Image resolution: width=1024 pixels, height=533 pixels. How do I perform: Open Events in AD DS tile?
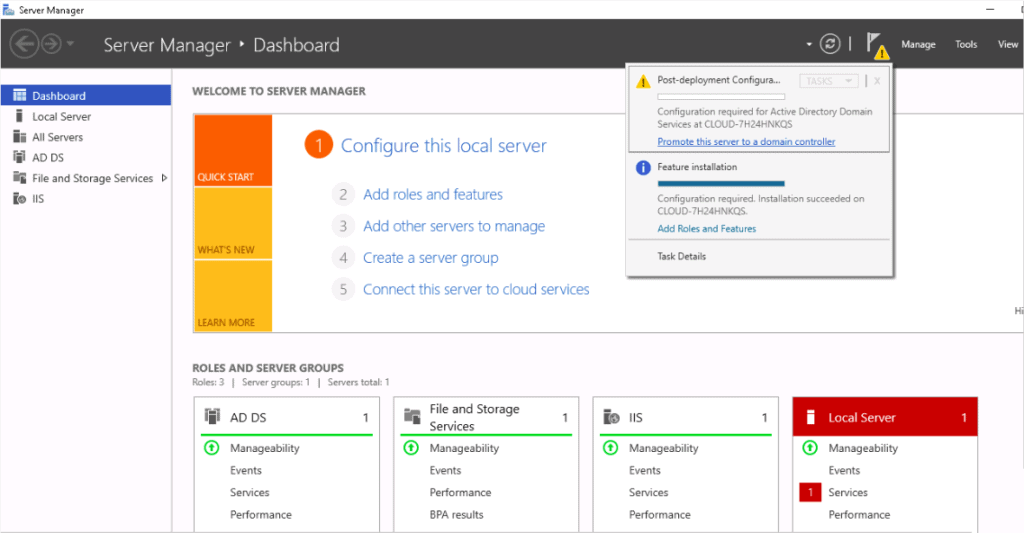point(246,470)
